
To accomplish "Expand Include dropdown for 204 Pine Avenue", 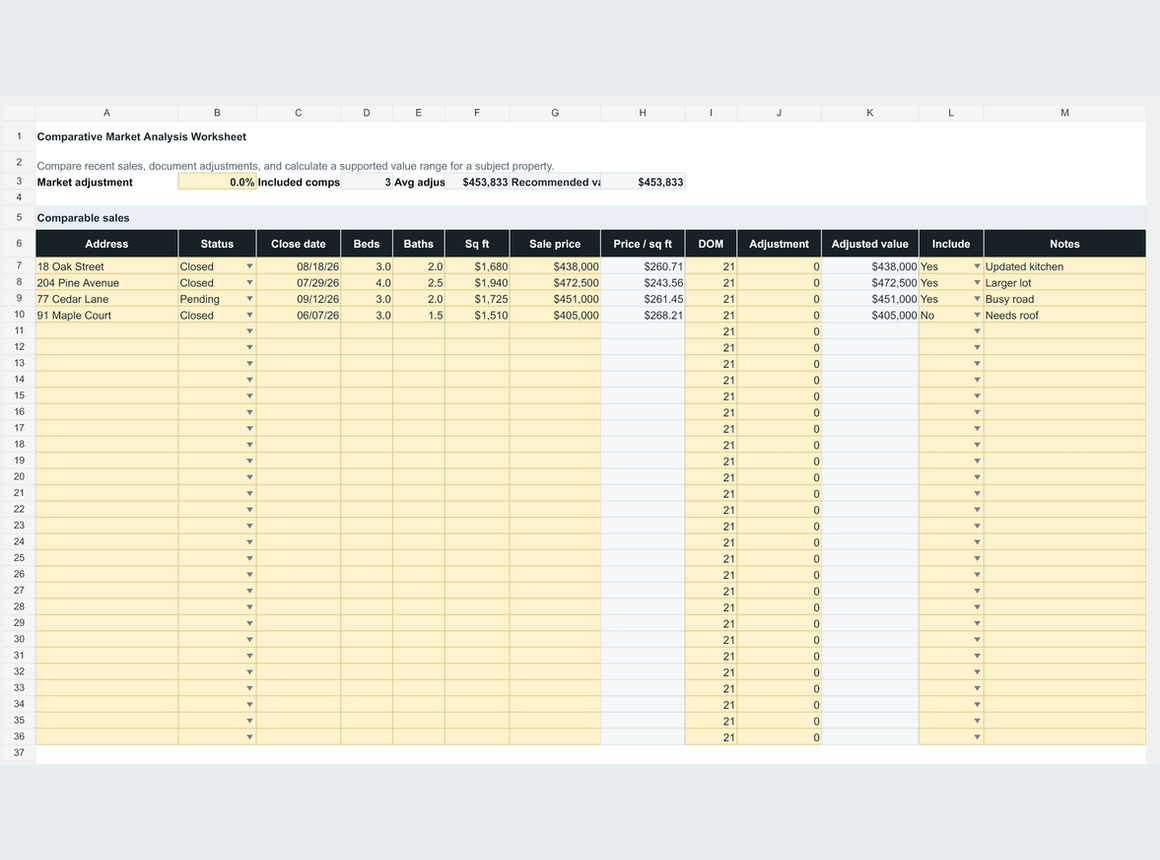I will pyautogui.click(x=977, y=283).
